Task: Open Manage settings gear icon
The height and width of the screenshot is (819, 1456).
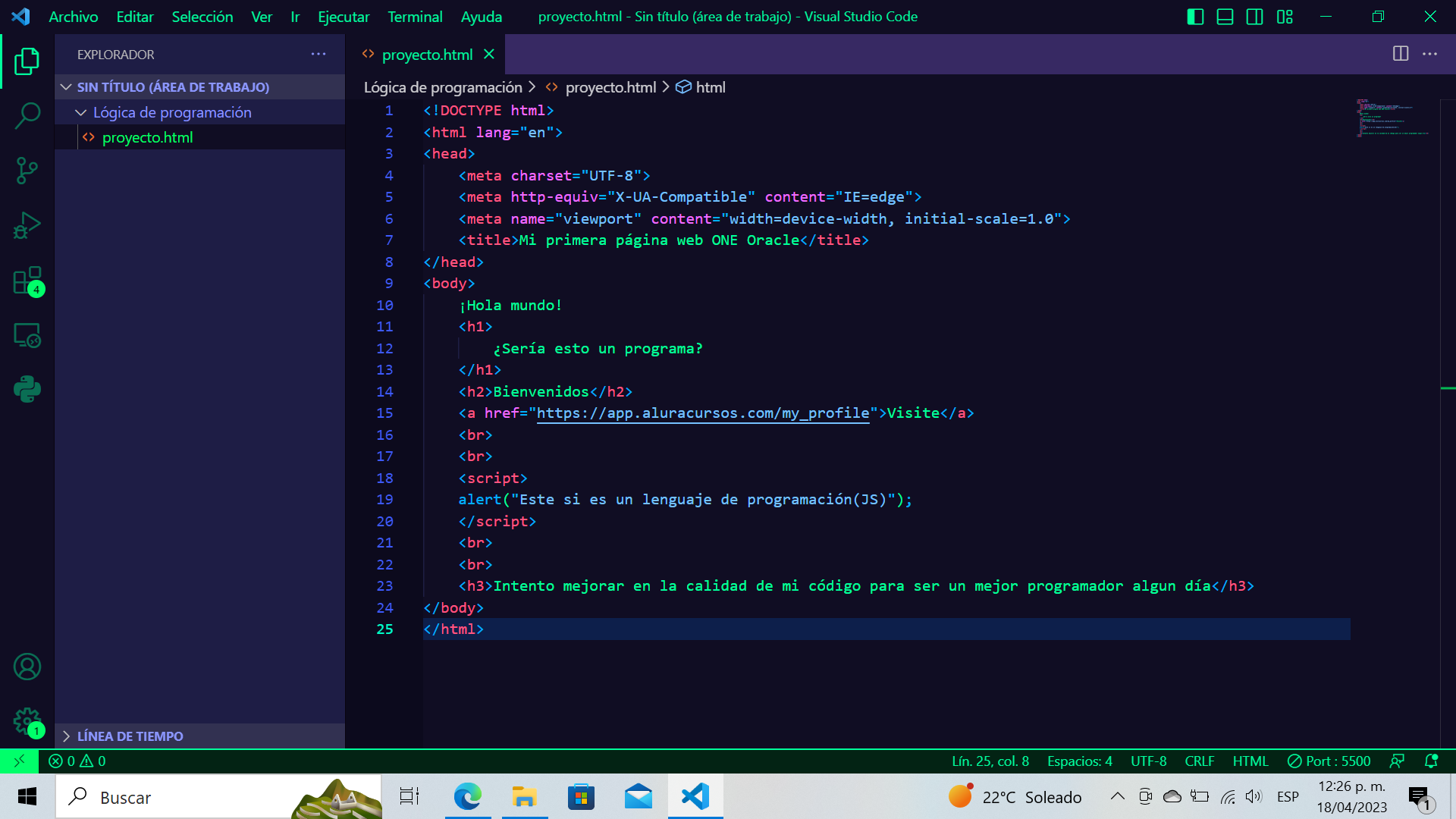Action: pyautogui.click(x=27, y=721)
